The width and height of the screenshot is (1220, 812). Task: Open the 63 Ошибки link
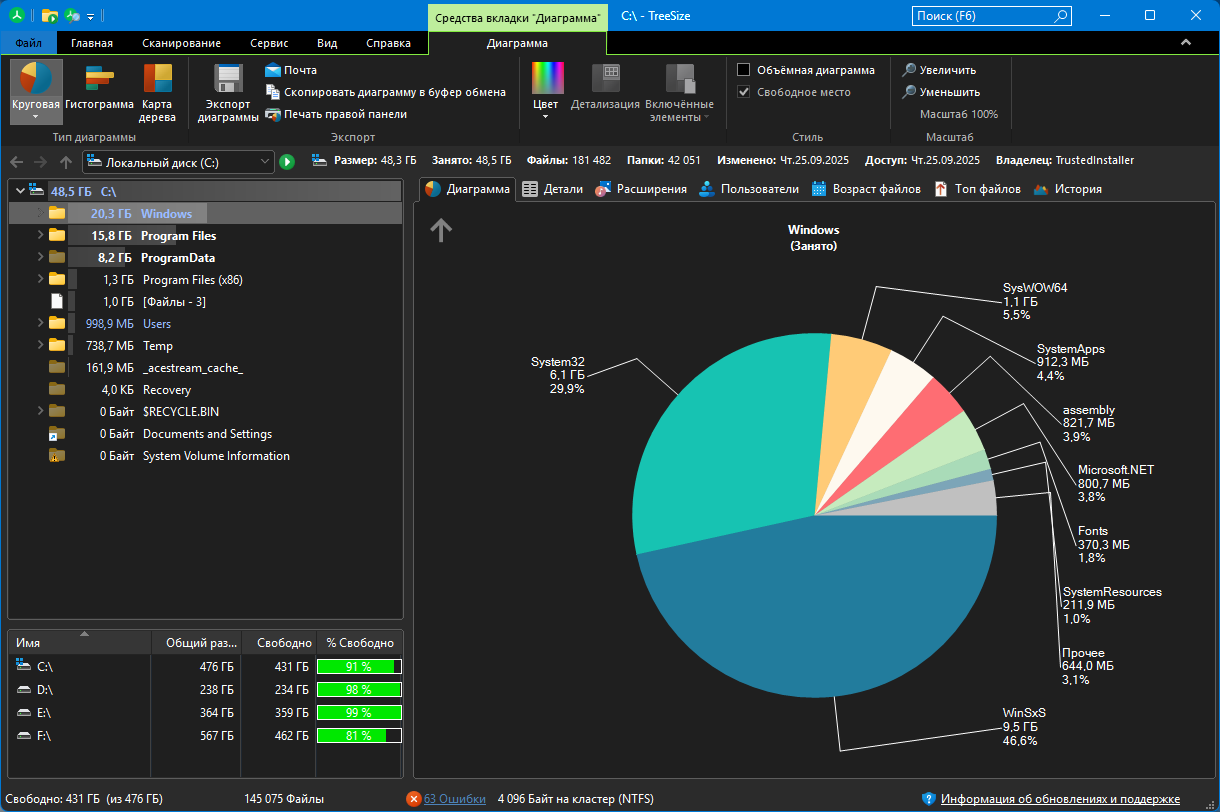[x=454, y=799]
